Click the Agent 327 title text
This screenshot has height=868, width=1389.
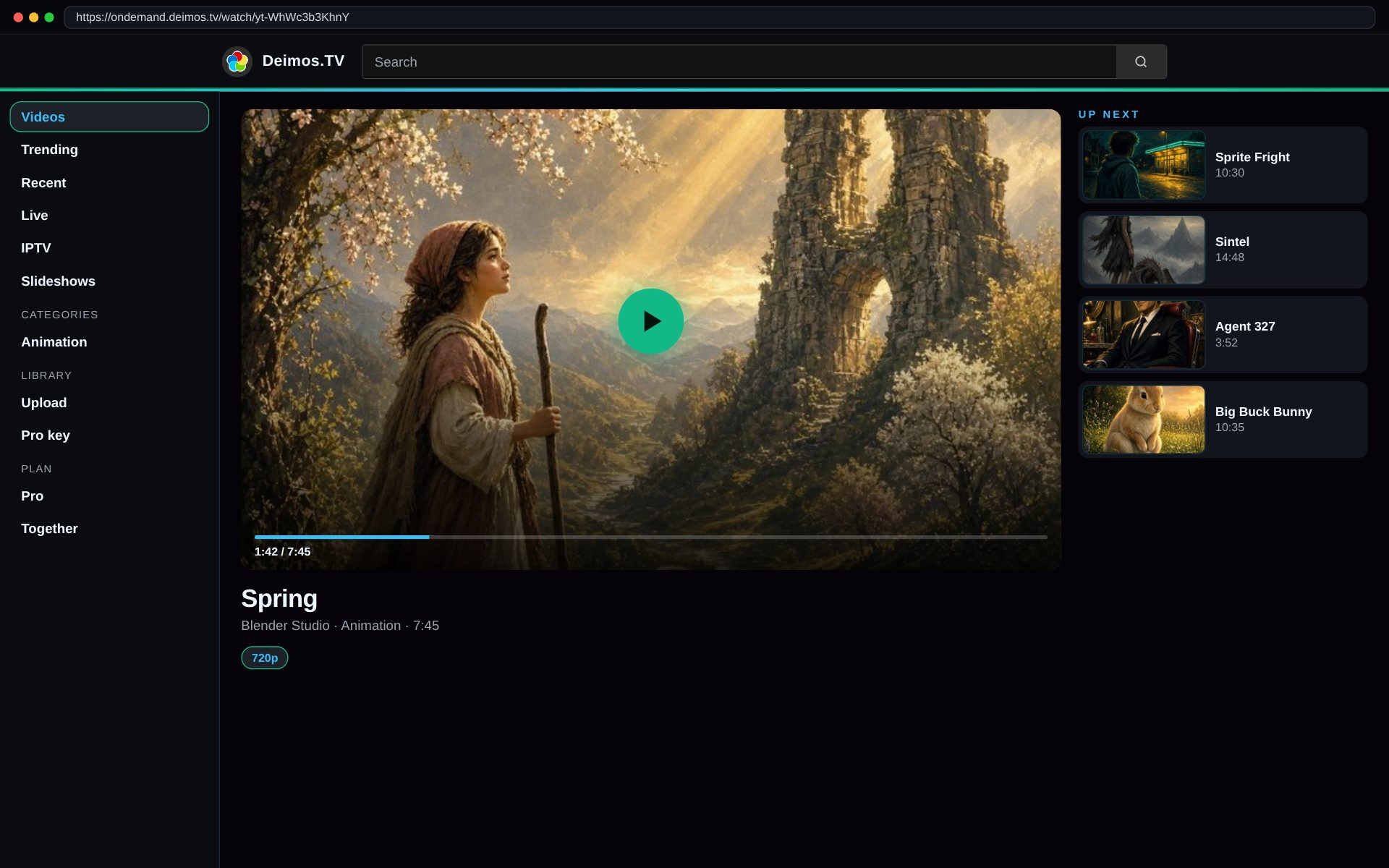1245,326
